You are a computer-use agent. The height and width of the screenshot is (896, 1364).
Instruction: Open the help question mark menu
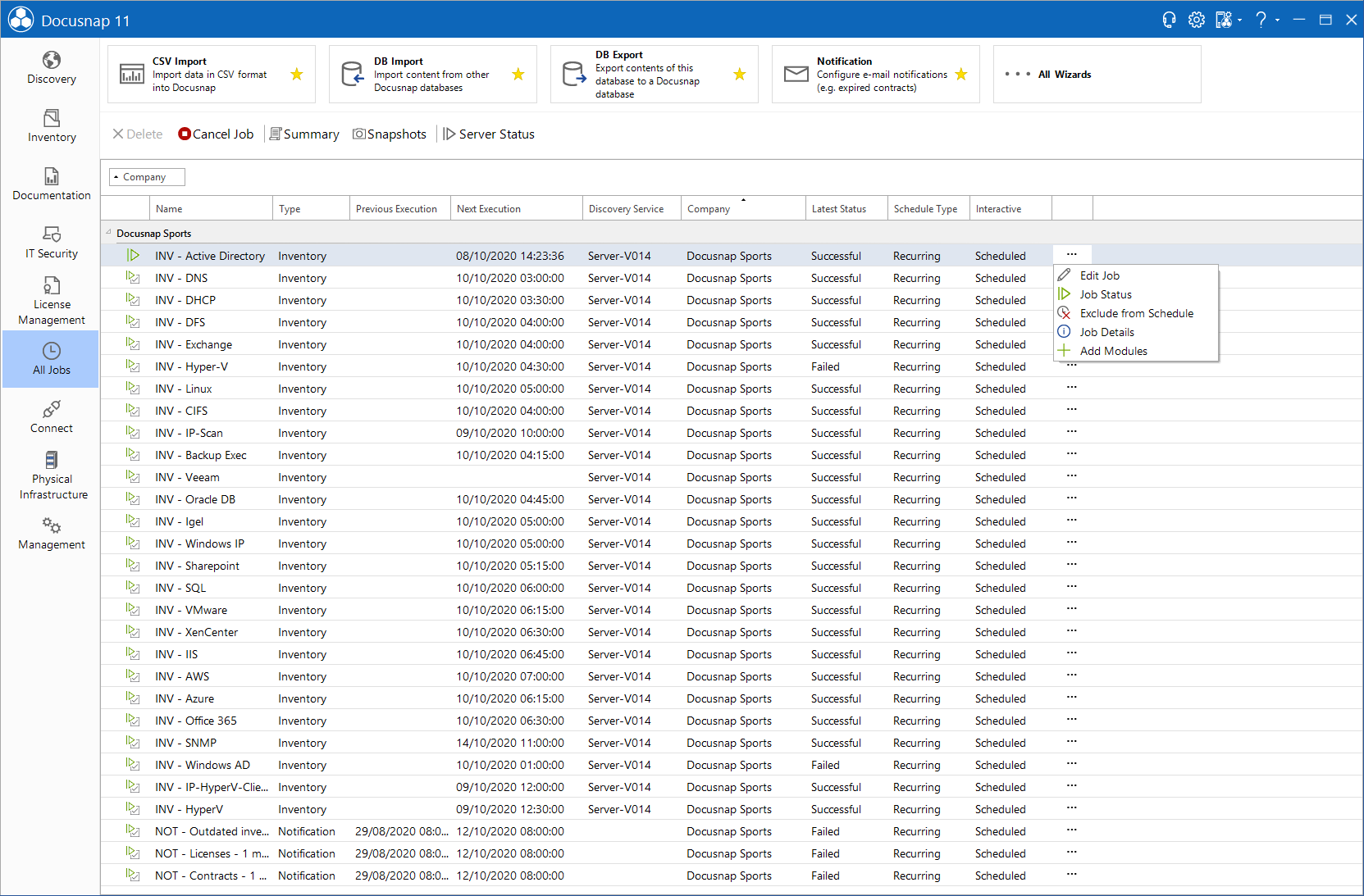1261,20
